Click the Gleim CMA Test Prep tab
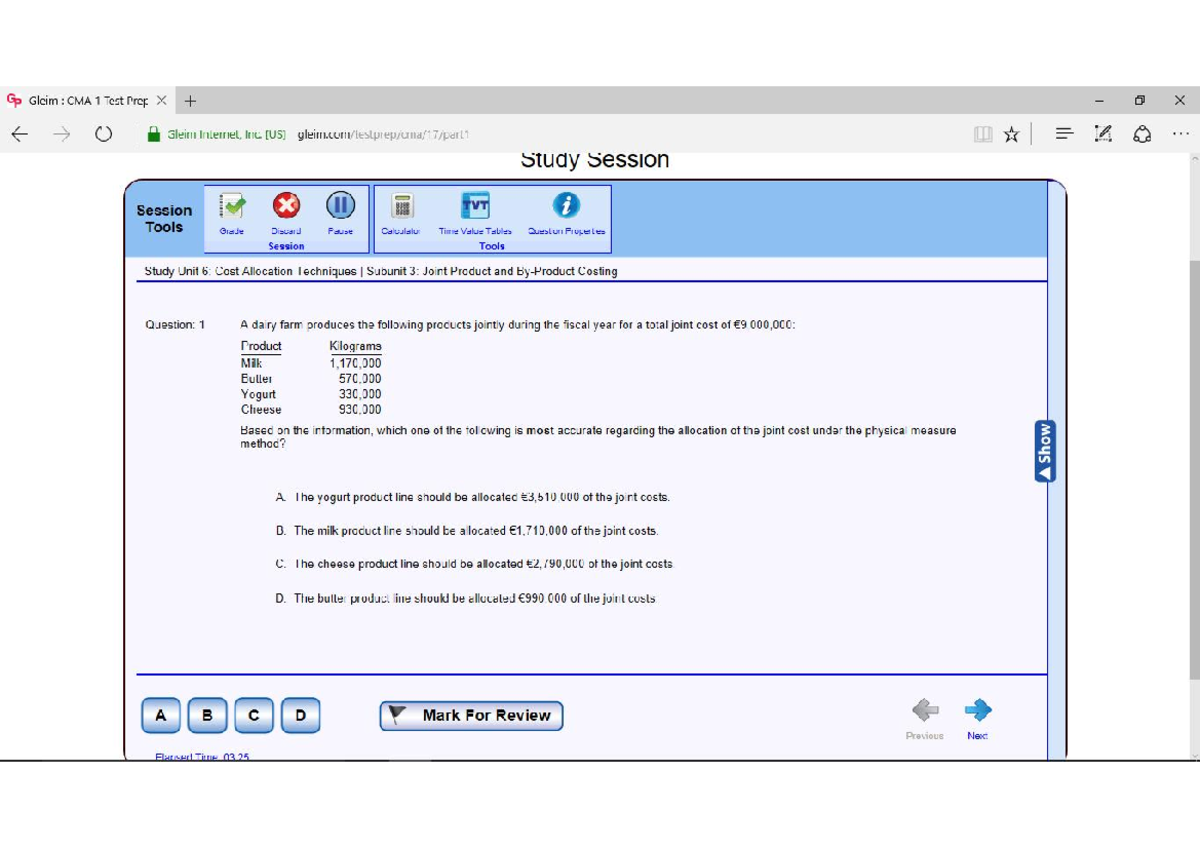Image resolution: width=1200 pixels, height=848 pixels. pos(85,101)
